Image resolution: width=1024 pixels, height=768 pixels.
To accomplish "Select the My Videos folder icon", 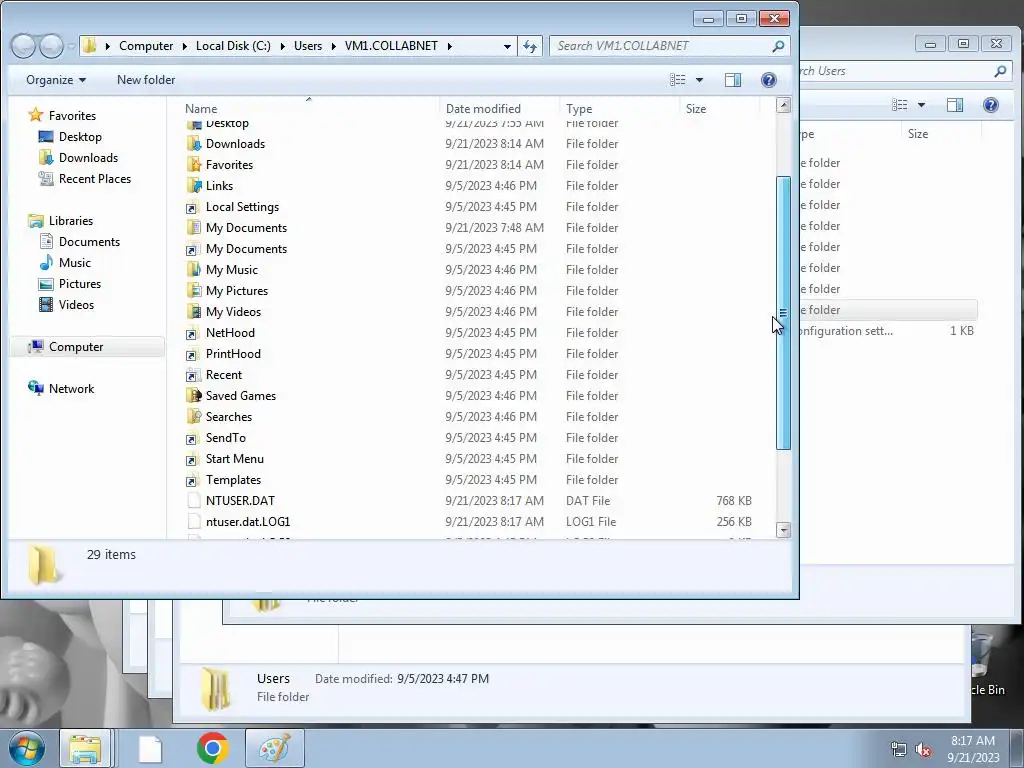I will 193,312.
